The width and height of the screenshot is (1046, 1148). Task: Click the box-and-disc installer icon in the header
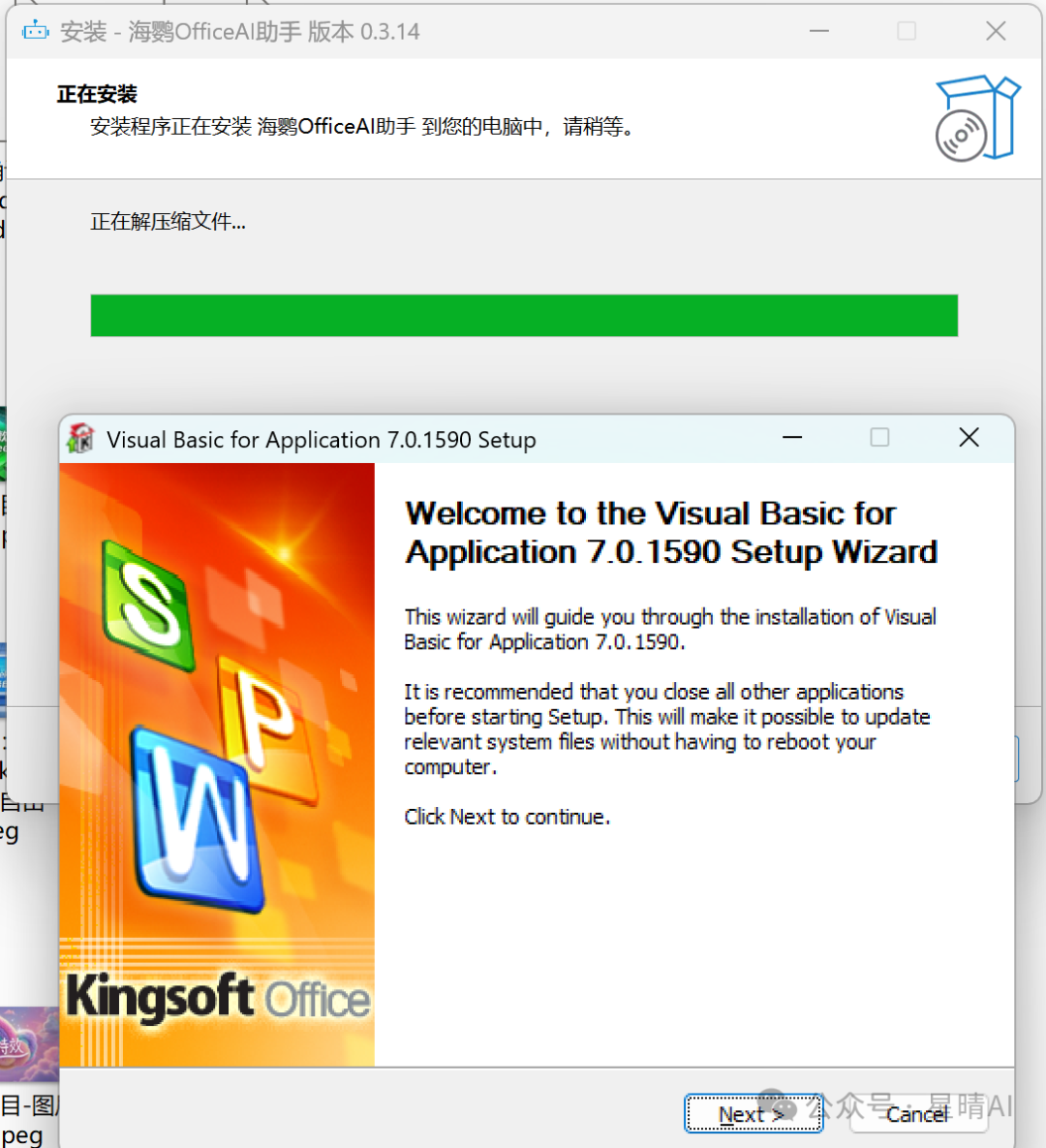[x=977, y=118]
